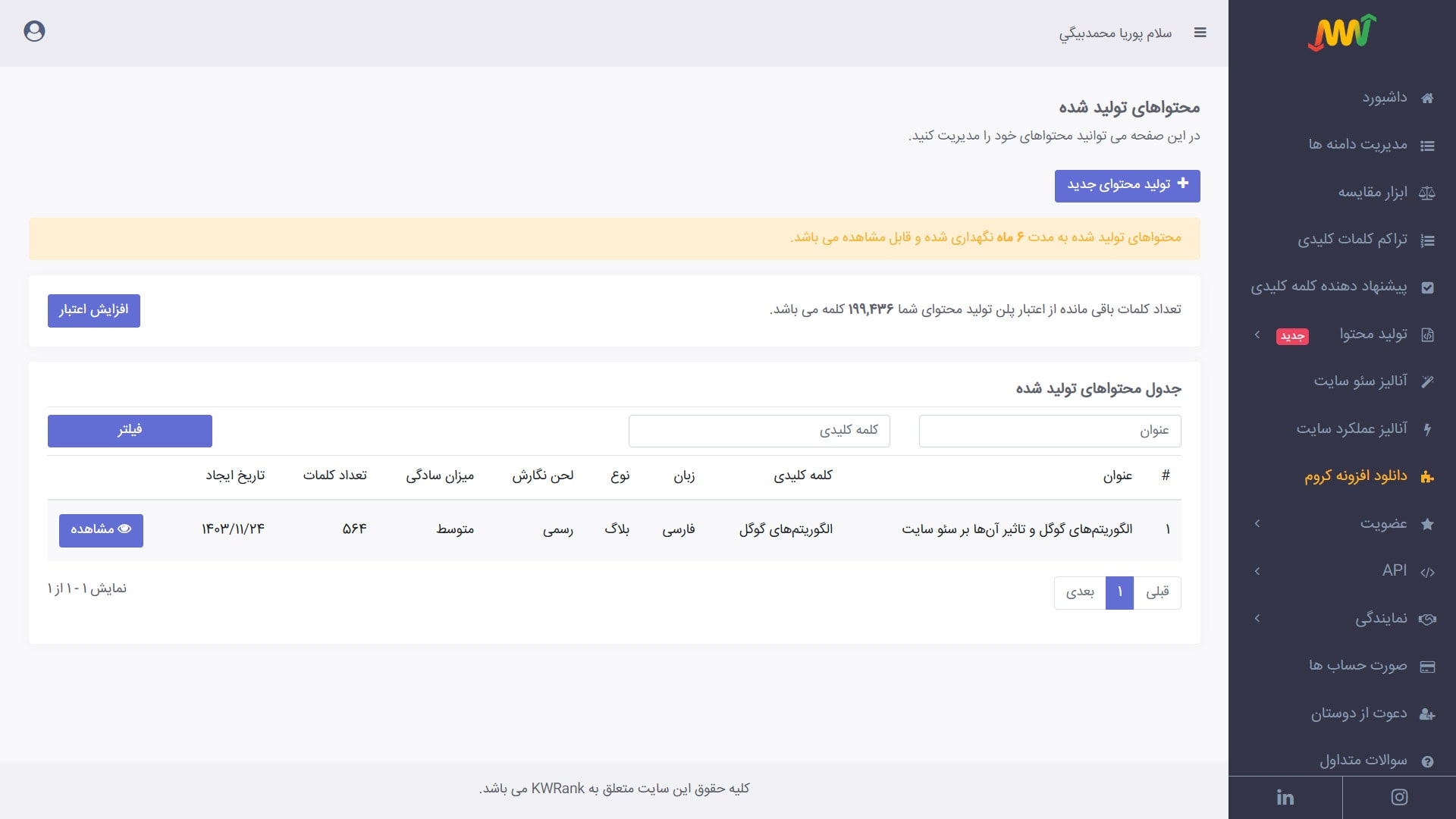Image resolution: width=1456 pixels, height=819 pixels.
Task: Open تراکم کلمات کلیدی menu item
Action: tap(1352, 239)
